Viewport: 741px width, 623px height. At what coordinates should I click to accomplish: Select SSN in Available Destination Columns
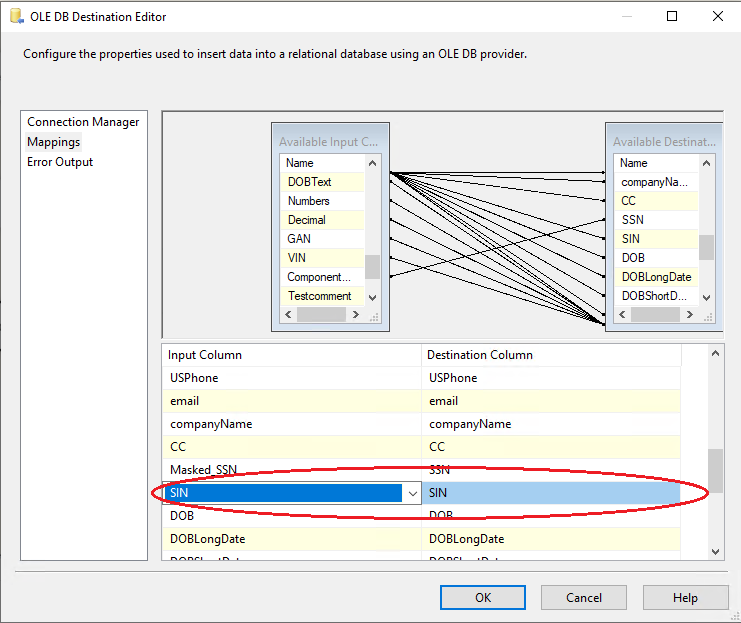pos(632,220)
